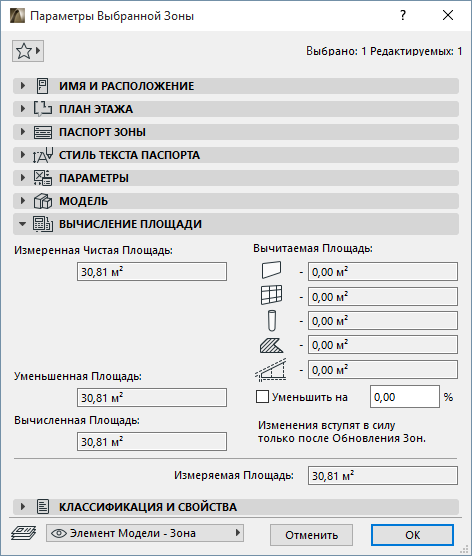Click the ArchiCAD icon in the title bar
The height and width of the screenshot is (556, 472).
pyautogui.click(x=17, y=16)
